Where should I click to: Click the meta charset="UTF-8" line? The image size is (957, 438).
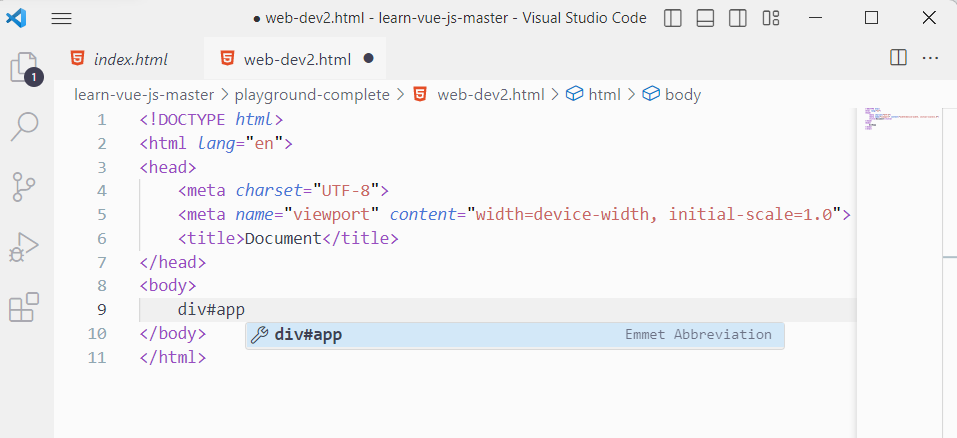tap(283, 191)
